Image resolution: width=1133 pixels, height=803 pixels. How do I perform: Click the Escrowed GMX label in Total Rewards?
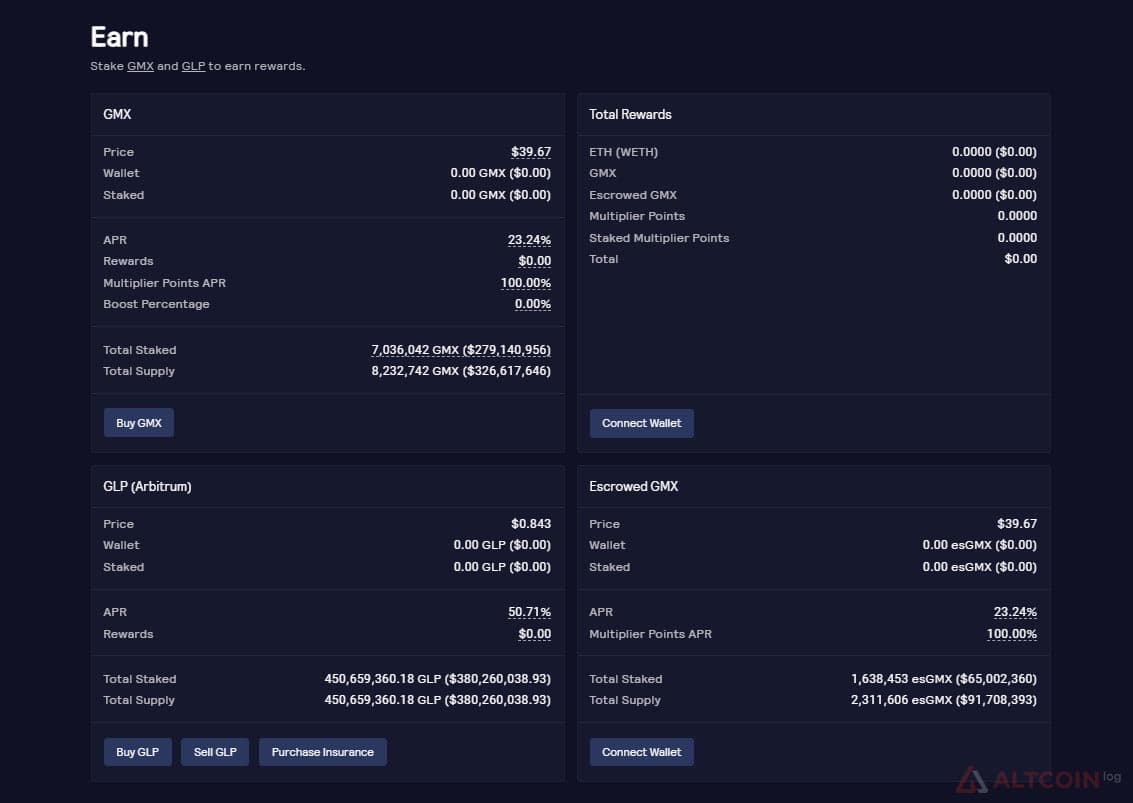coord(633,195)
